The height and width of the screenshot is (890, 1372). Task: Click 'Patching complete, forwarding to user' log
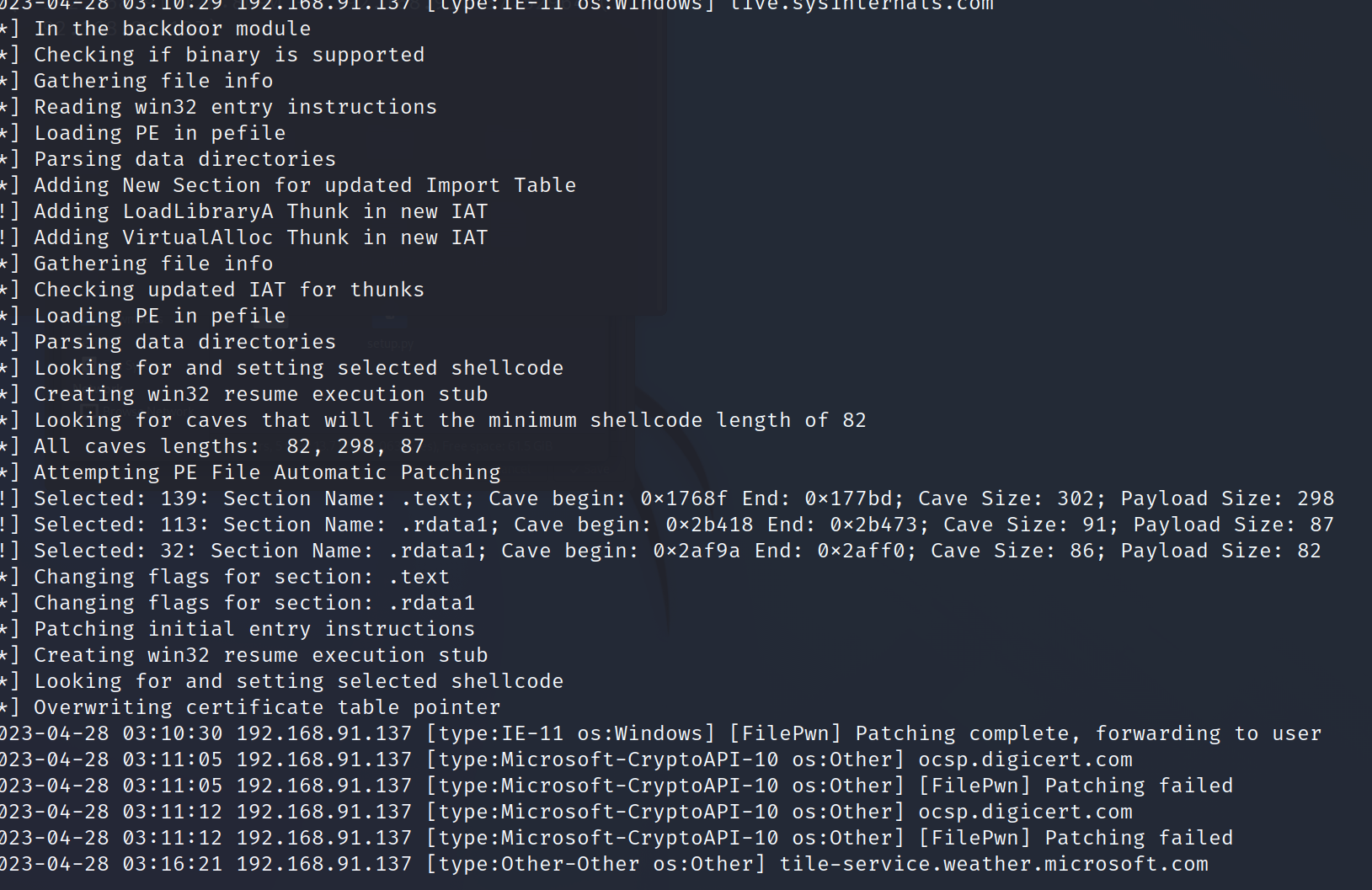pos(661,733)
